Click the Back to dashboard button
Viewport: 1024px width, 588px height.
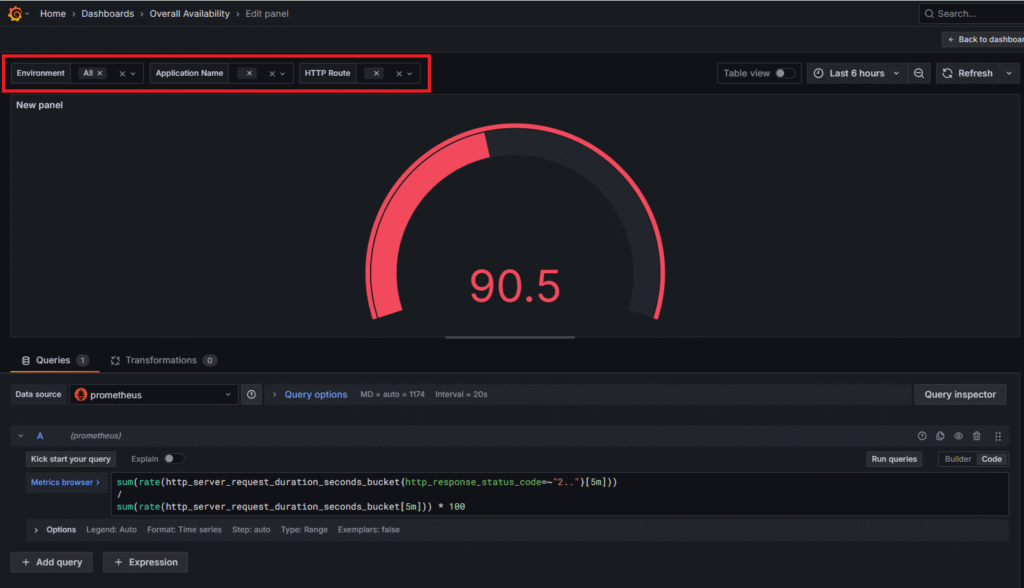click(985, 40)
